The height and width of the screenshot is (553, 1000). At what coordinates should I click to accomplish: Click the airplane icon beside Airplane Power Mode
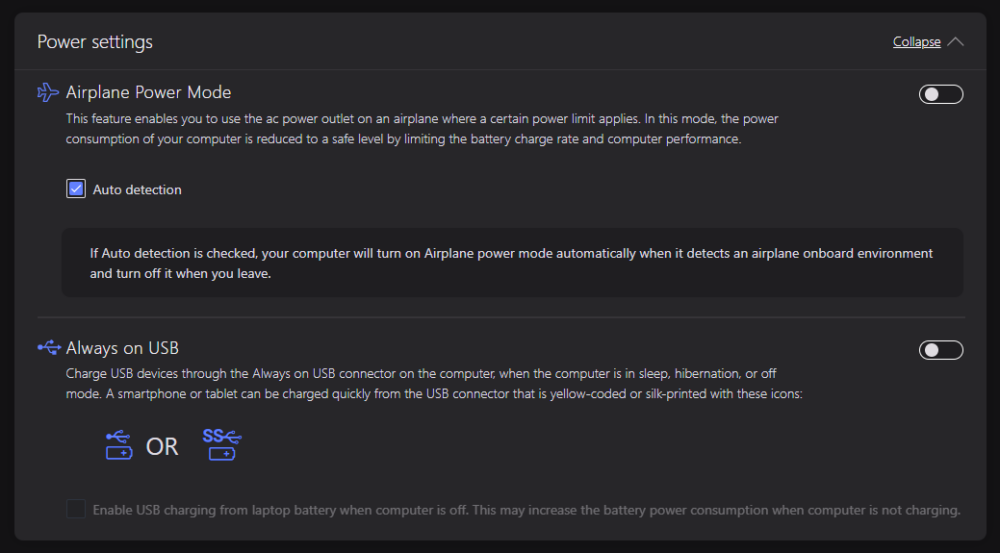(48, 93)
